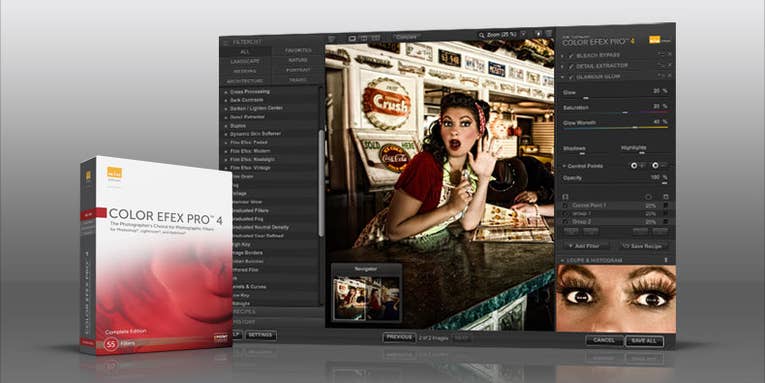Screen dimensions: 765x383
Task: Open the SETTINGS dialog button
Action: coord(261,335)
